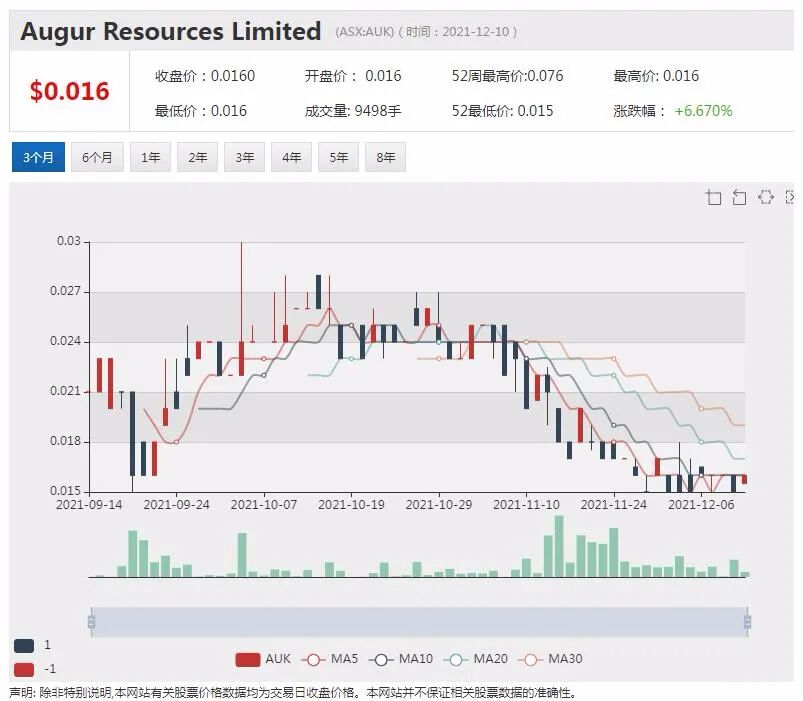Click the area zoom chart tool icon
Image resolution: width=803 pixels, height=701 pixels.
pos(713,197)
